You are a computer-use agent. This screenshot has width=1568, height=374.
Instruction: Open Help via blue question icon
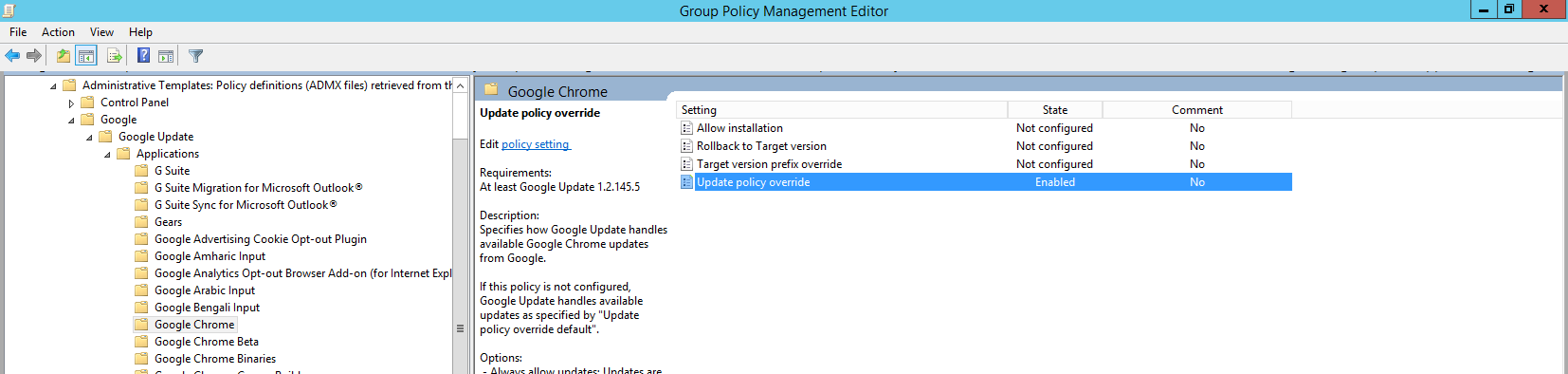[x=143, y=56]
